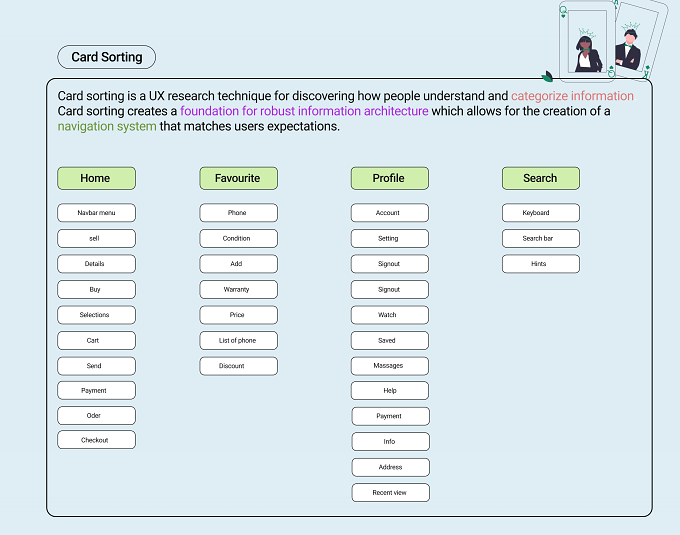Click the sell card

click(96, 238)
